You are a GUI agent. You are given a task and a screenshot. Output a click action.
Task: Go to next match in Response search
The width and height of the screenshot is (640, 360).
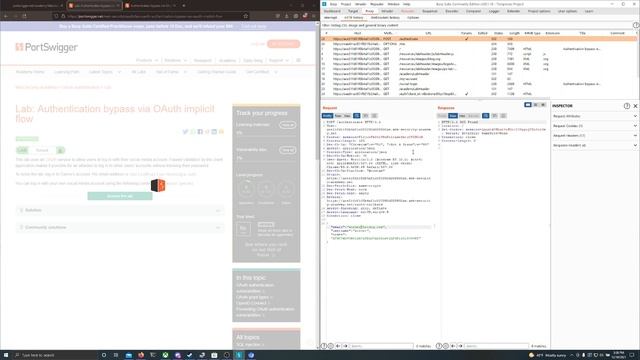pyautogui.click(x=460, y=346)
